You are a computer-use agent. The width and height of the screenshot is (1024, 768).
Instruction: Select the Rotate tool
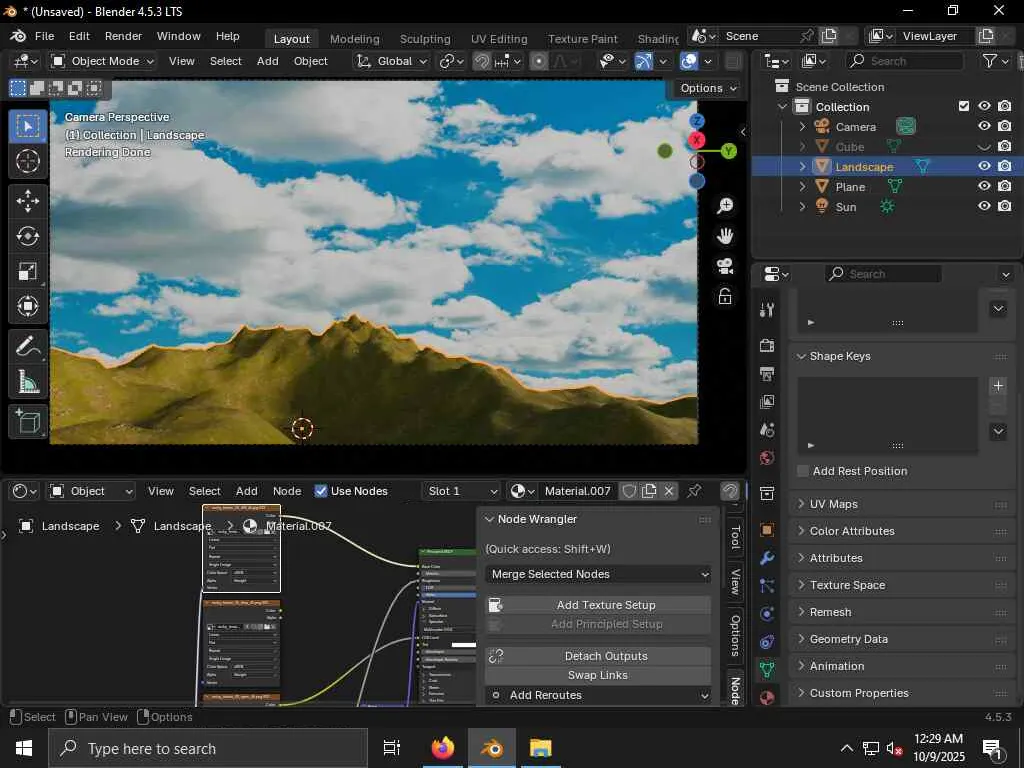click(28, 236)
